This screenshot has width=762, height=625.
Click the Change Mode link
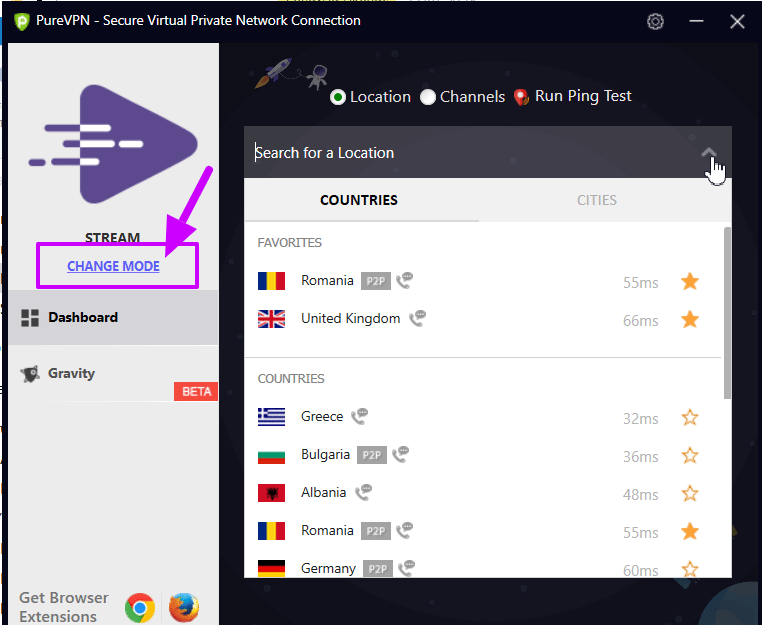click(x=113, y=266)
